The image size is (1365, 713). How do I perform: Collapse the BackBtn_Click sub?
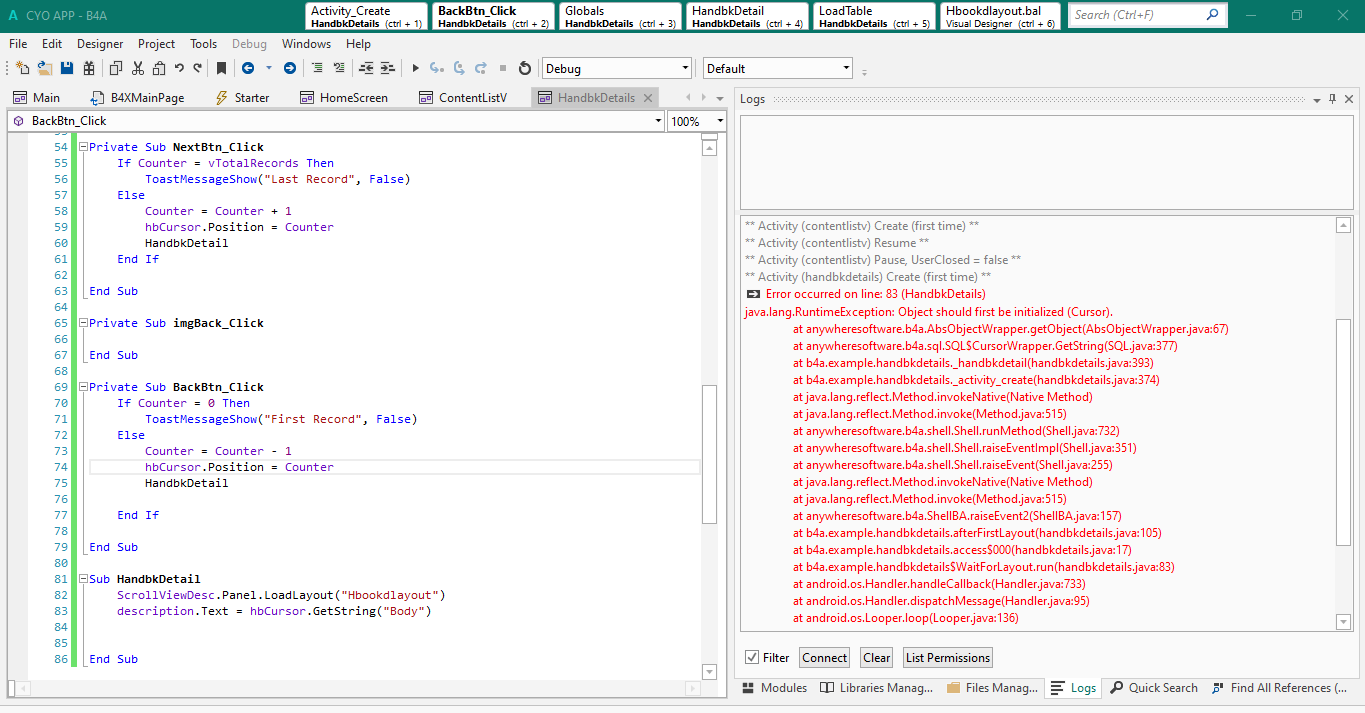84,387
